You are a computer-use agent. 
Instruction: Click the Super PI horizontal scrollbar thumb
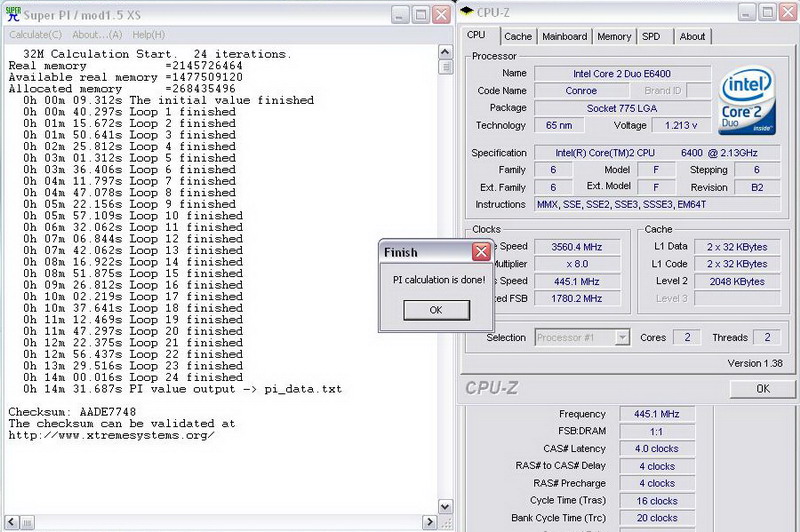tap(28, 522)
